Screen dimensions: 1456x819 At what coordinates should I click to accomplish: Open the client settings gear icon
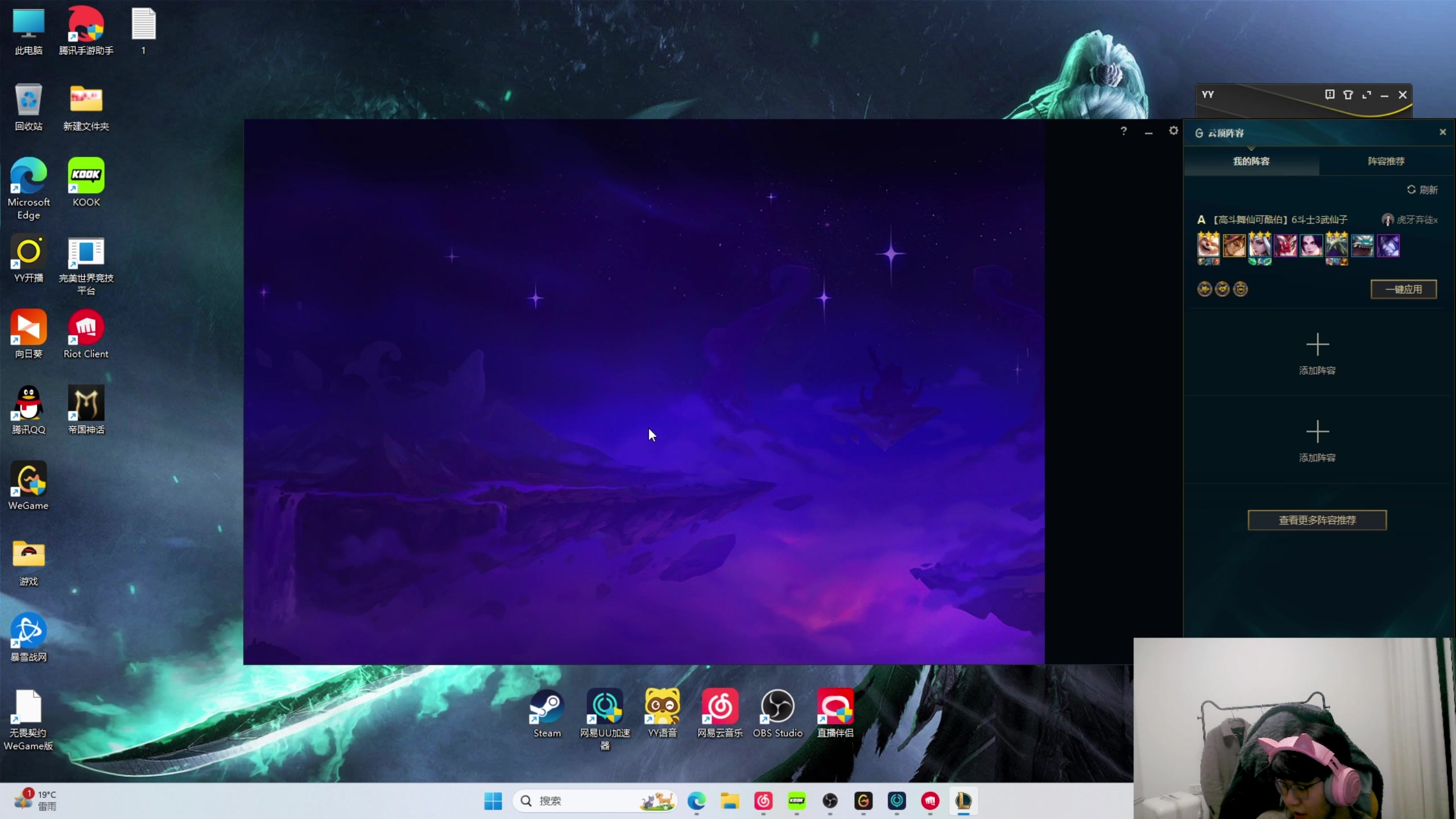click(1173, 131)
